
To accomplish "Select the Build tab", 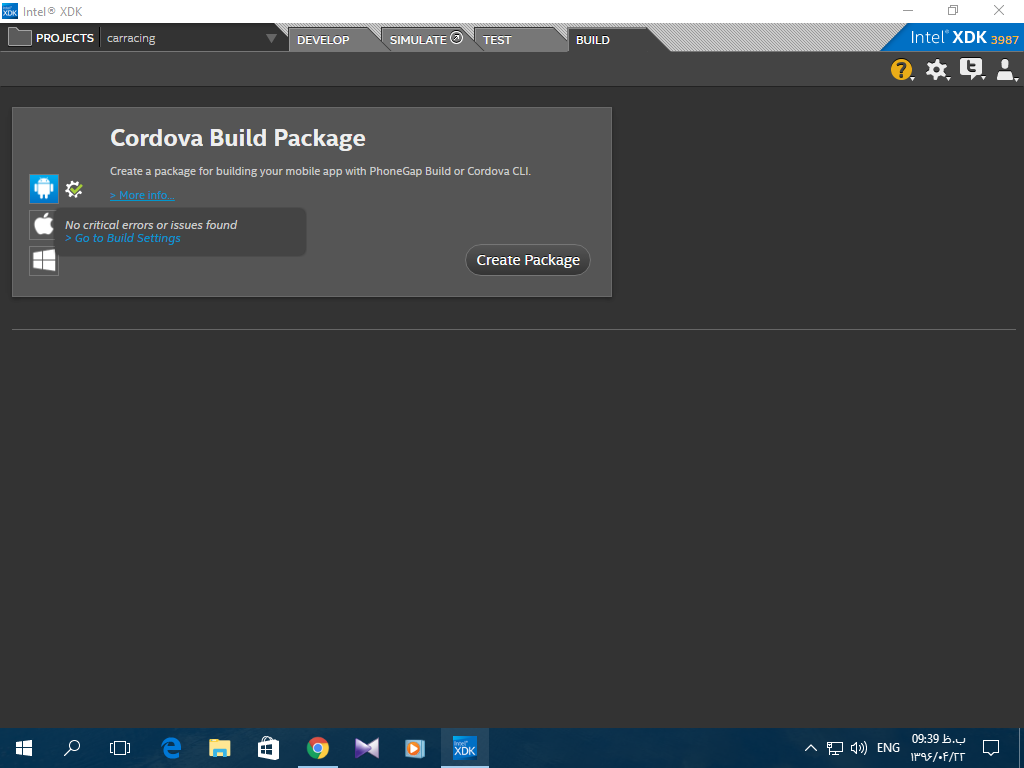I will click(593, 40).
